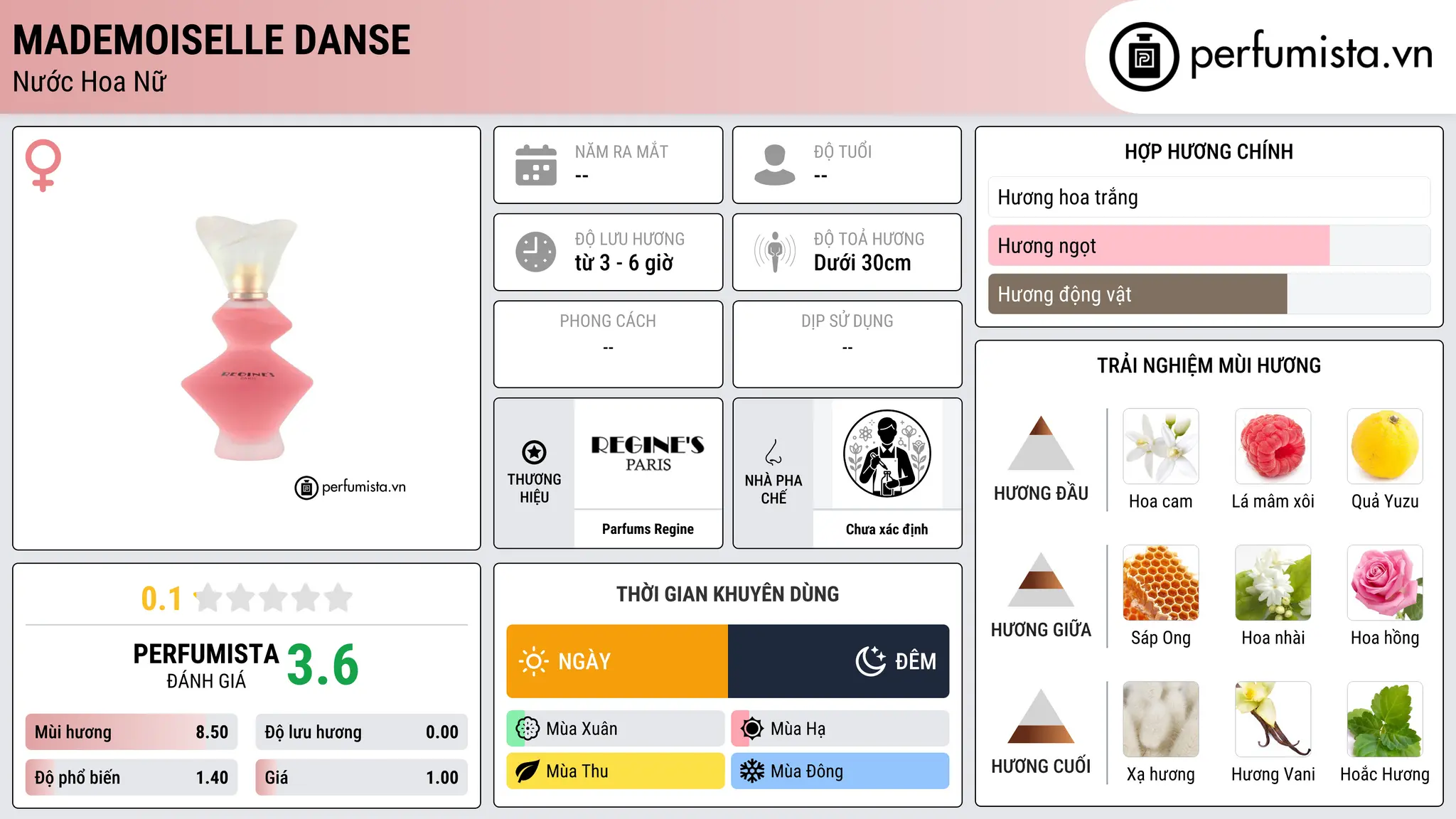Click the Thời gian khuyên dùng heading

click(727, 594)
